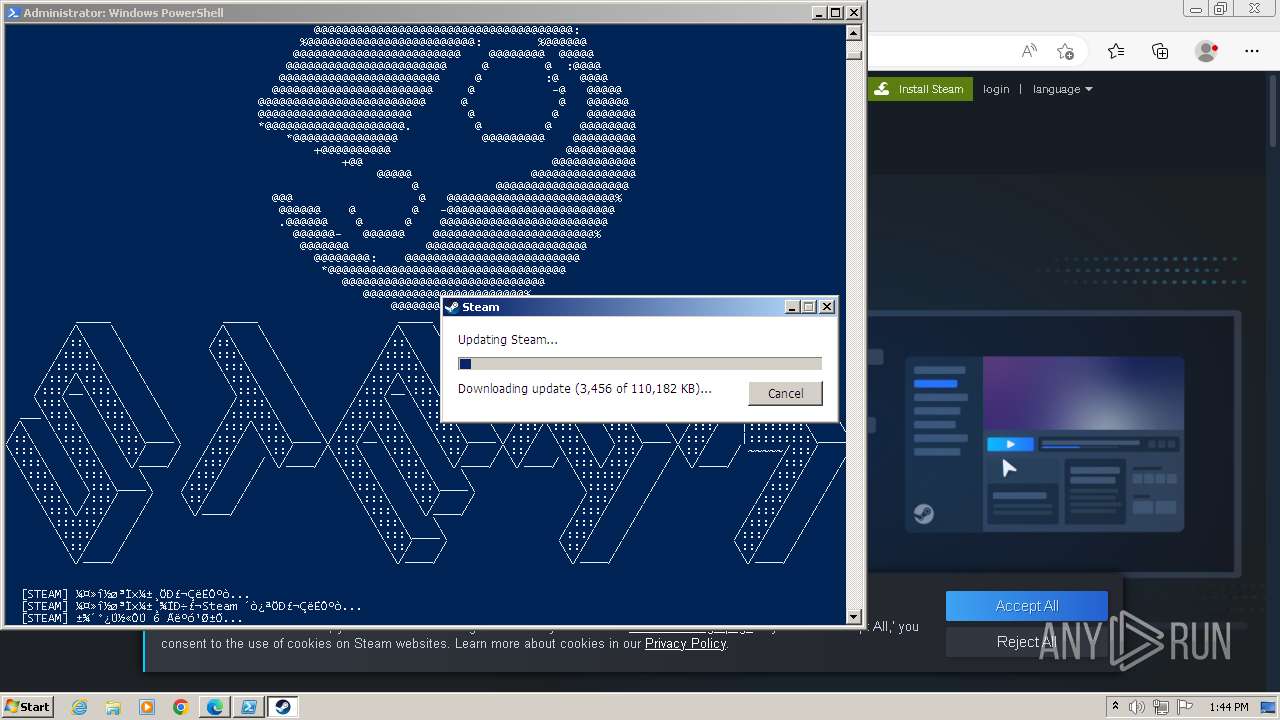Reject All cookies on Steam site
The width and height of the screenshot is (1280, 720).
point(1027,642)
